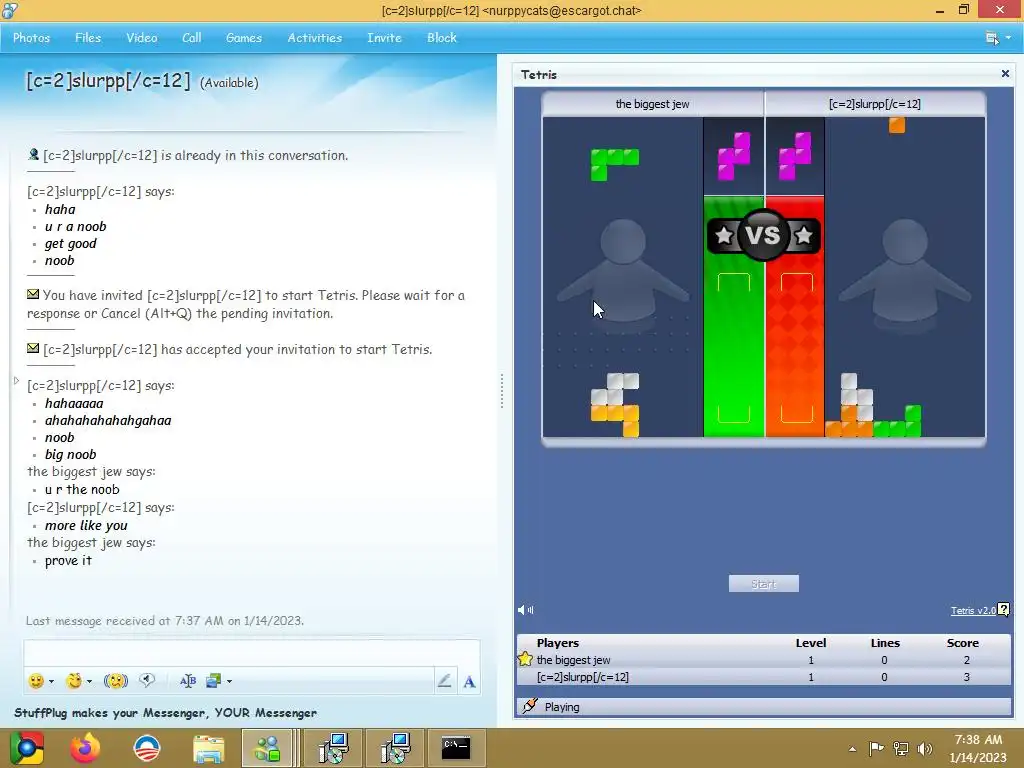Click the Level column header
Image resolution: width=1024 pixels, height=768 pixels.
(811, 643)
